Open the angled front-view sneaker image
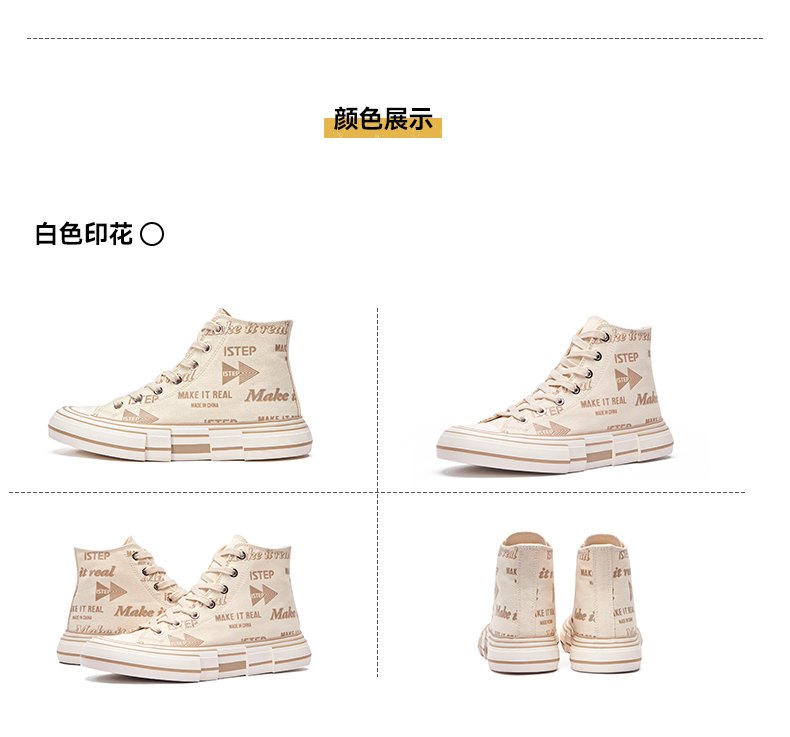The height and width of the screenshot is (737, 790). click(555, 395)
